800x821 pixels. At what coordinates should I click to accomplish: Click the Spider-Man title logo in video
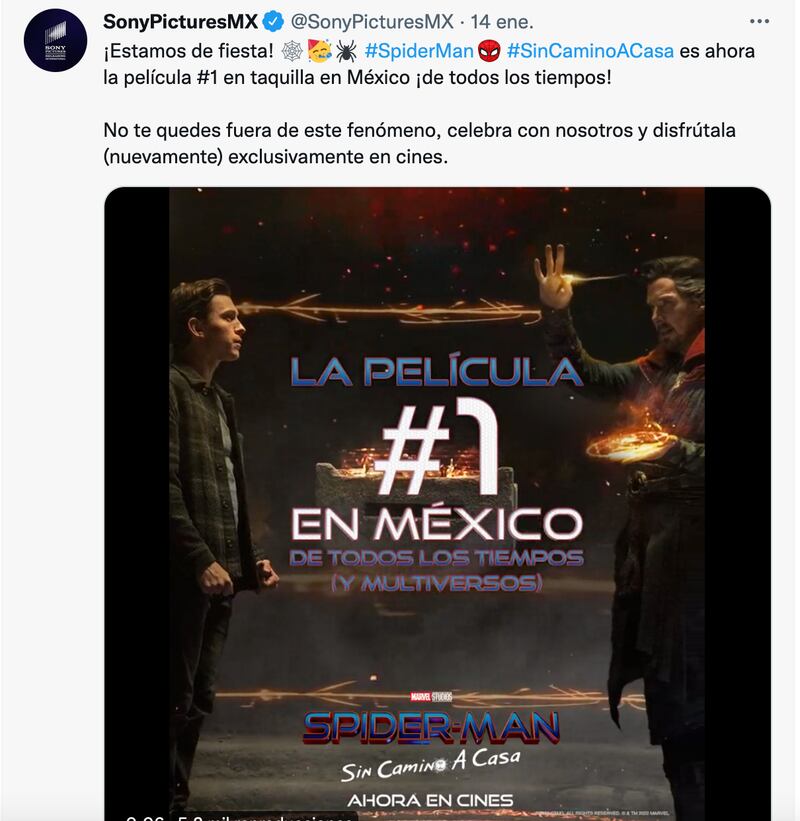pyautogui.click(x=431, y=727)
